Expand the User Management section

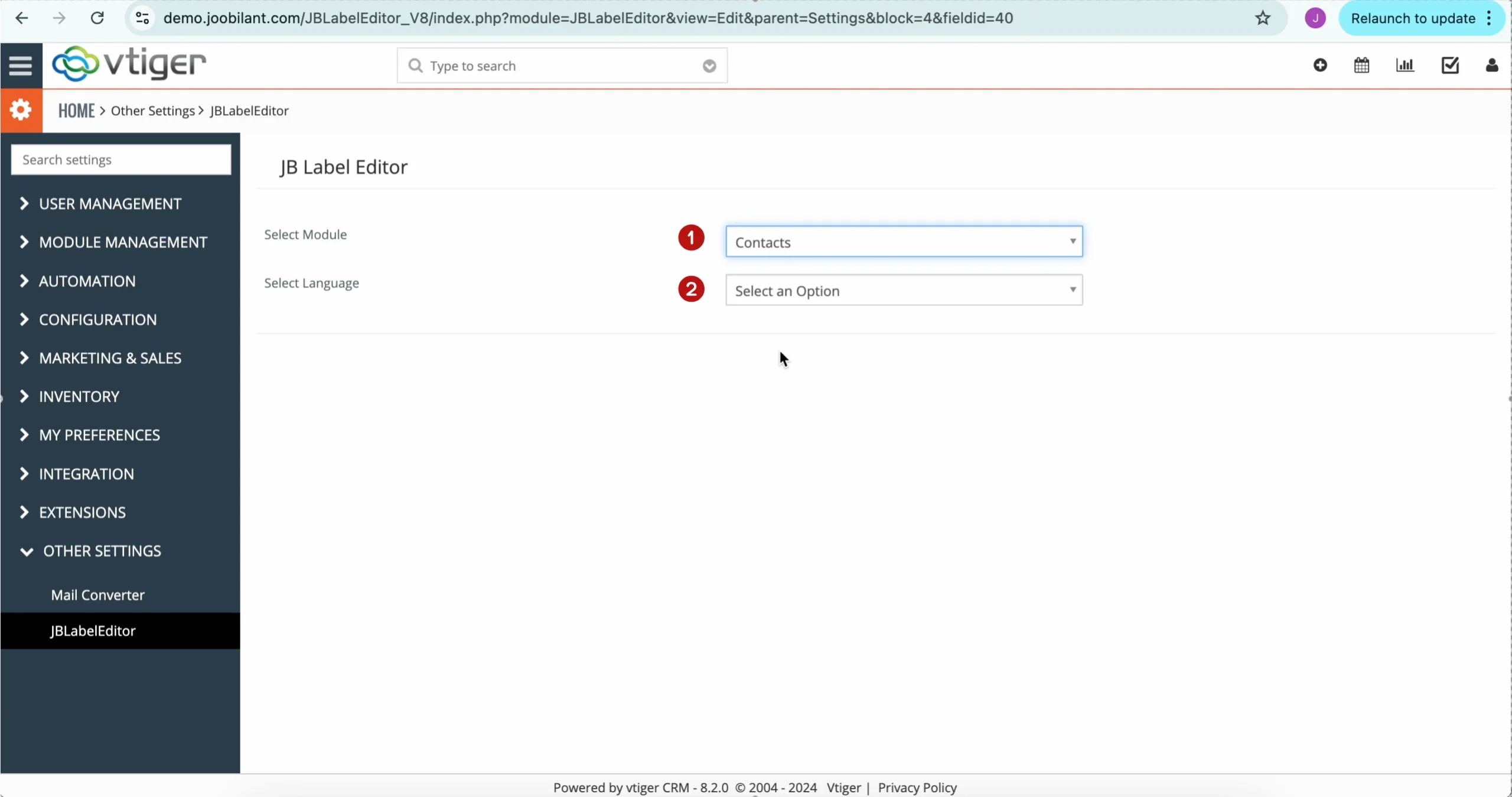tap(110, 204)
